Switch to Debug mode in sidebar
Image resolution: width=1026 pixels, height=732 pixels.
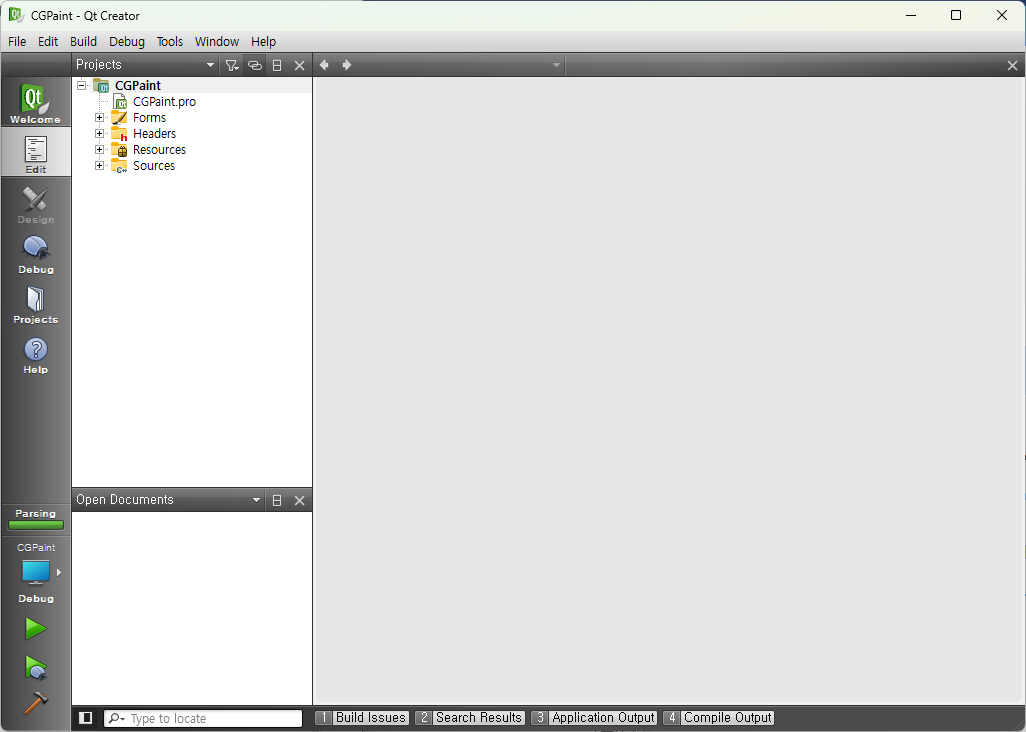coord(35,254)
